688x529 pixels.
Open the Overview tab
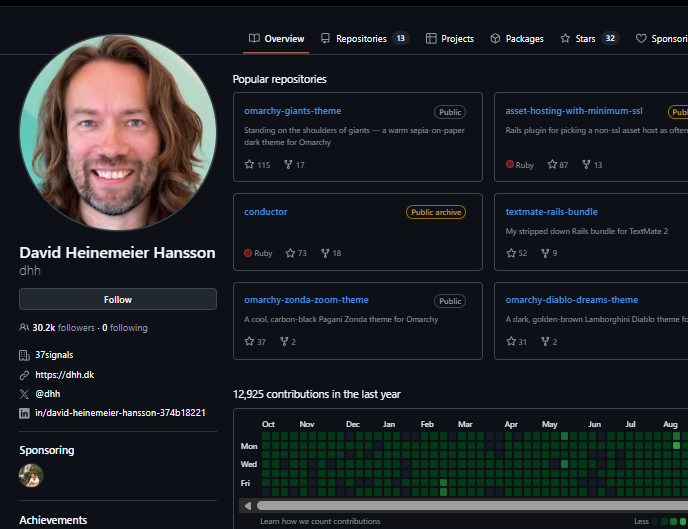click(276, 39)
